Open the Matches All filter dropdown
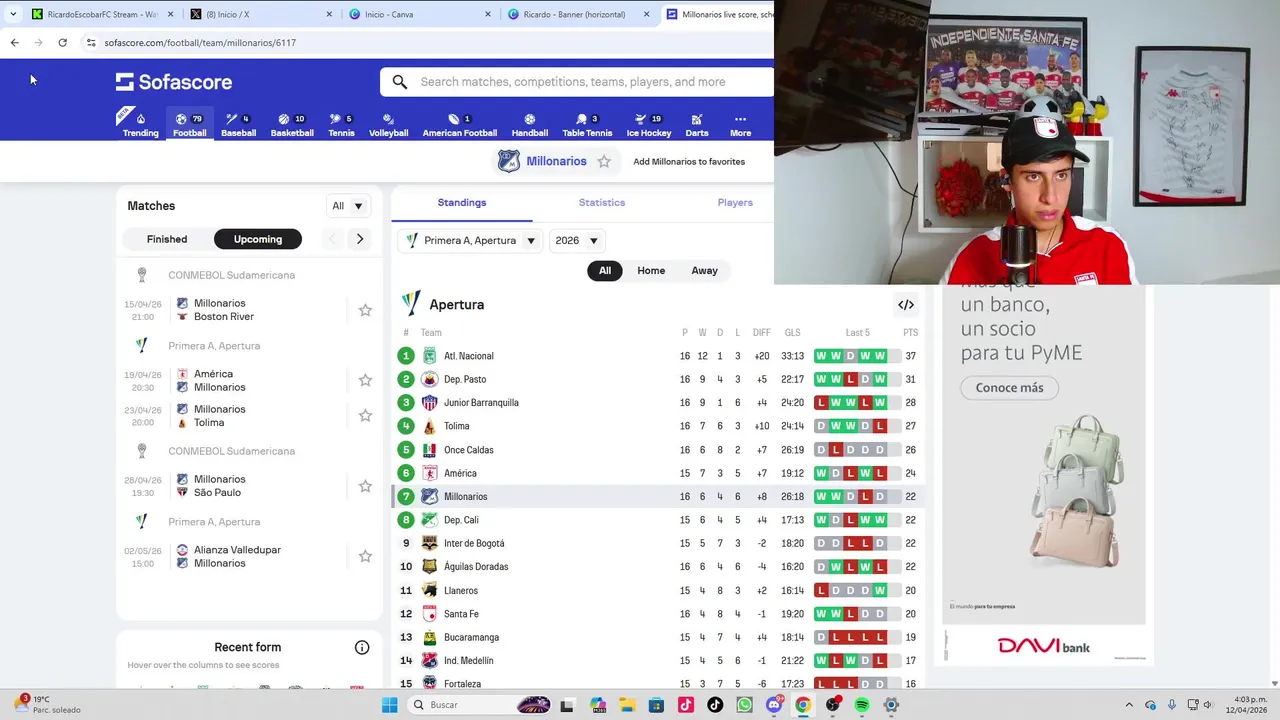The height and width of the screenshot is (720, 1280). tap(349, 206)
